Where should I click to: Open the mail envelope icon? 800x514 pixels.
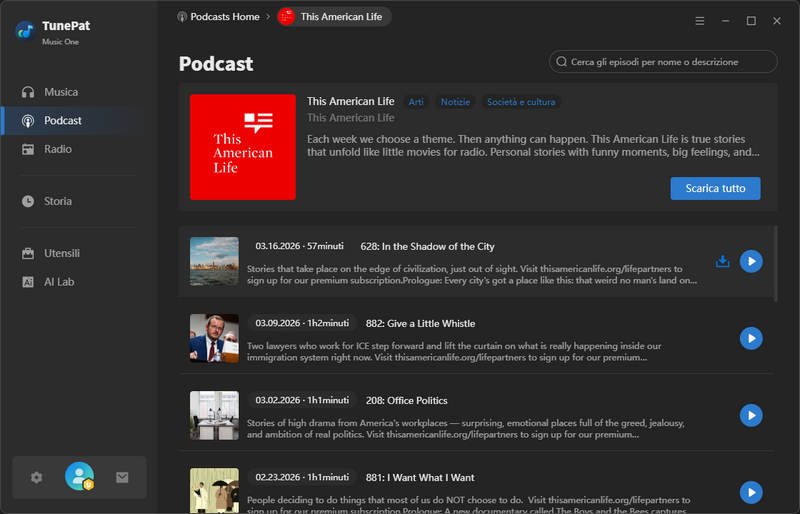click(122, 477)
